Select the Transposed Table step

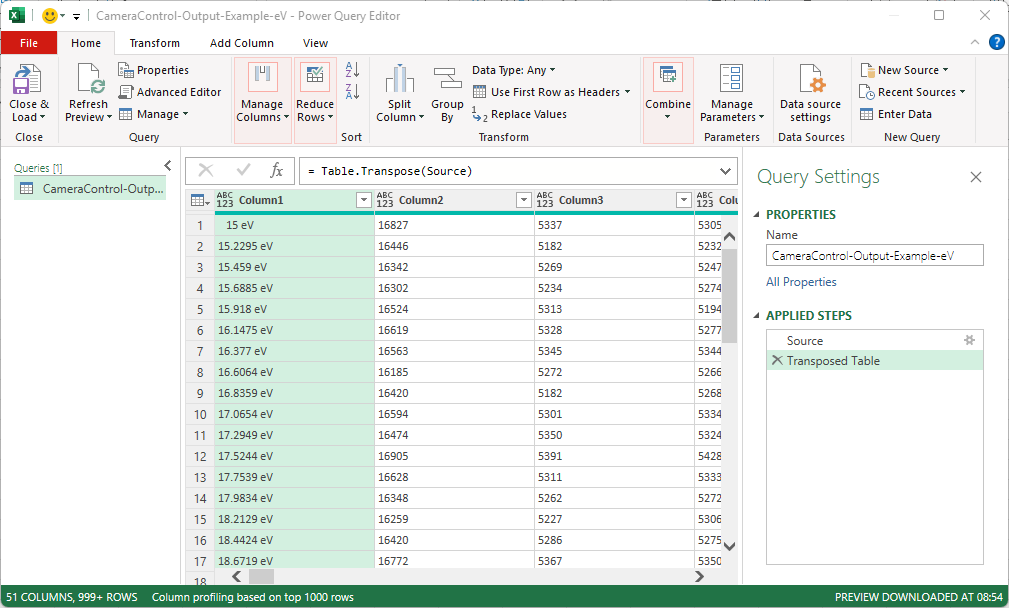tap(875, 360)
